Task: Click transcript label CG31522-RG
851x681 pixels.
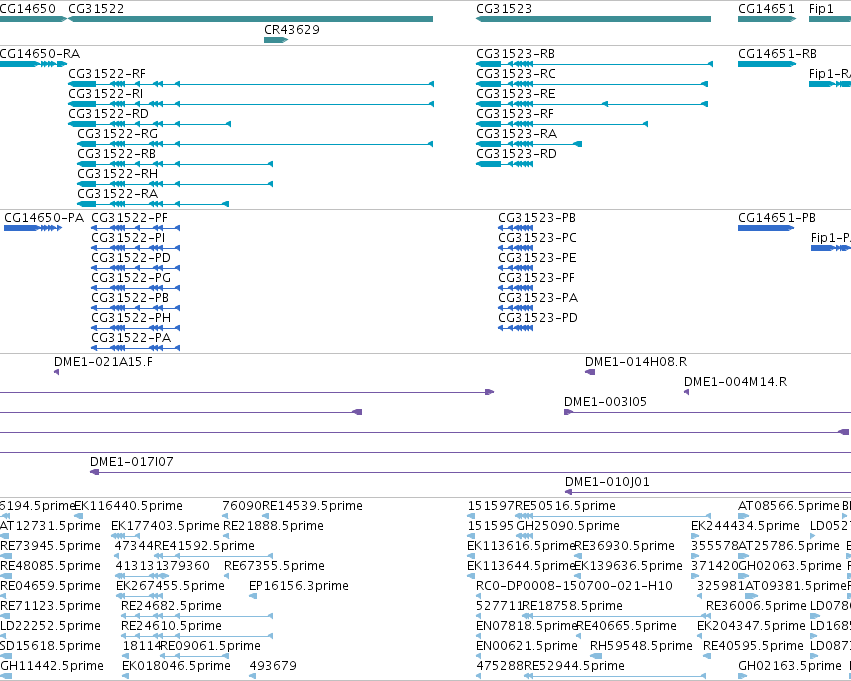Action: (118, 134)
